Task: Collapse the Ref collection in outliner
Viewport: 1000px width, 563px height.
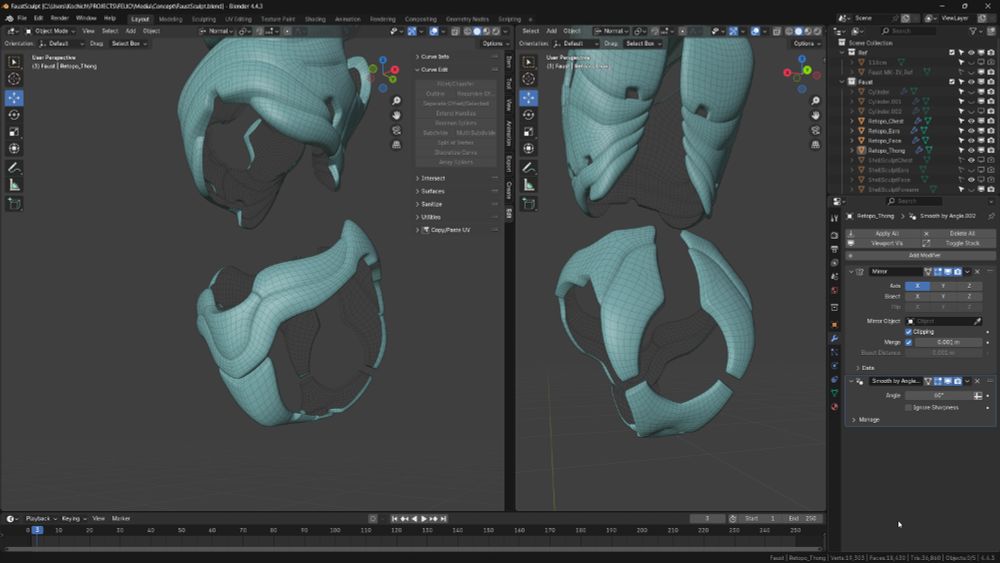Action: [x=842, y=52]
